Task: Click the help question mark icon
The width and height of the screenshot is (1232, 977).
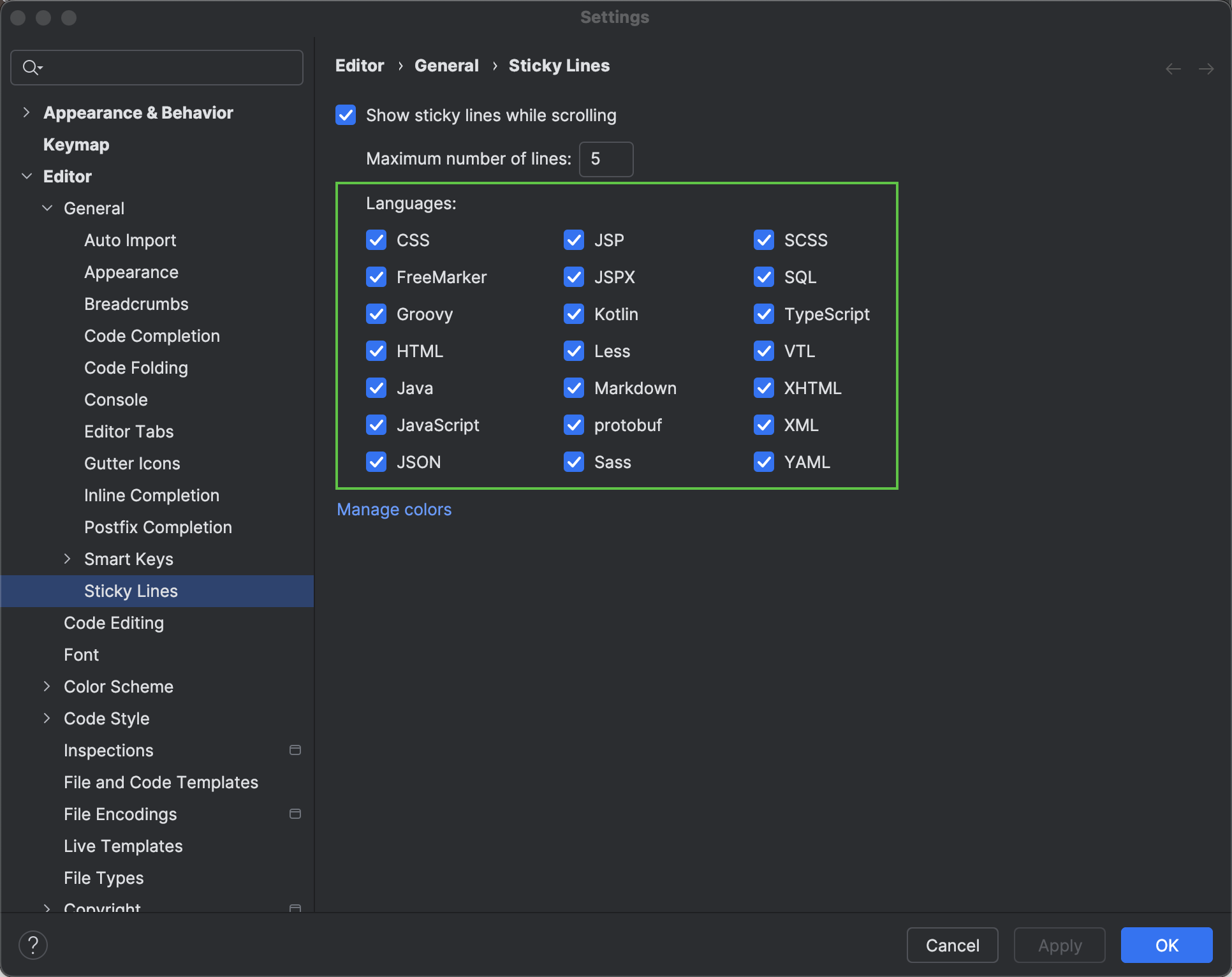Action: coord(33,944)
